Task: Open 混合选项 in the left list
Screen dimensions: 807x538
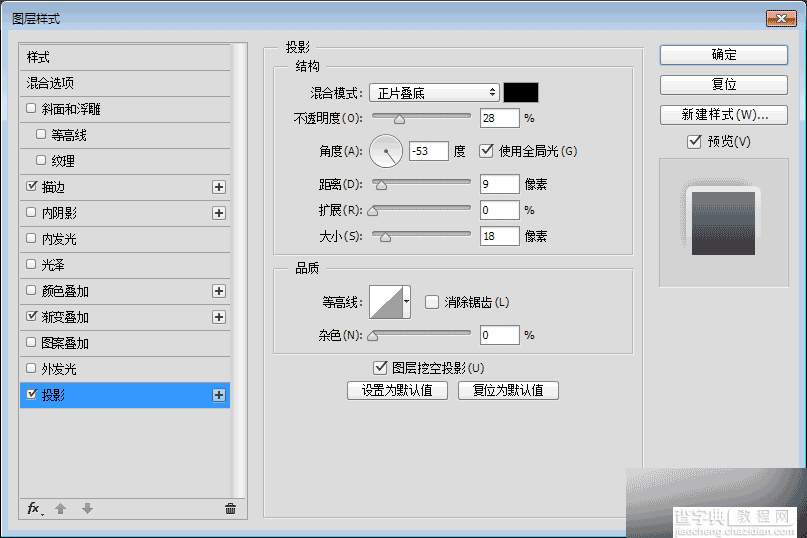Action: point(125,83)
